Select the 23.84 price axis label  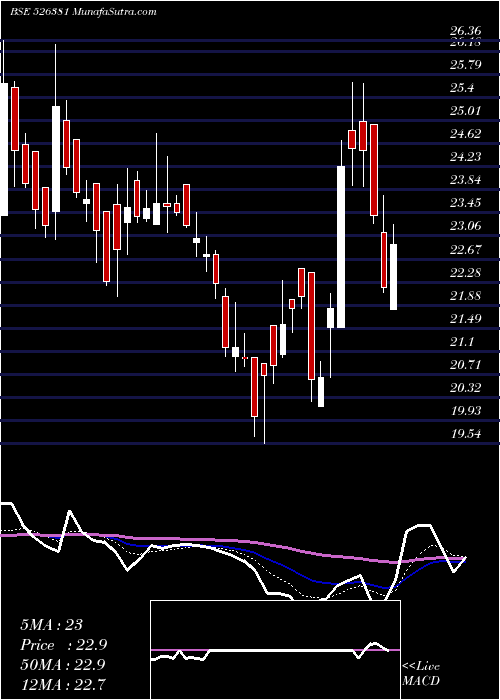pos(466,180)
